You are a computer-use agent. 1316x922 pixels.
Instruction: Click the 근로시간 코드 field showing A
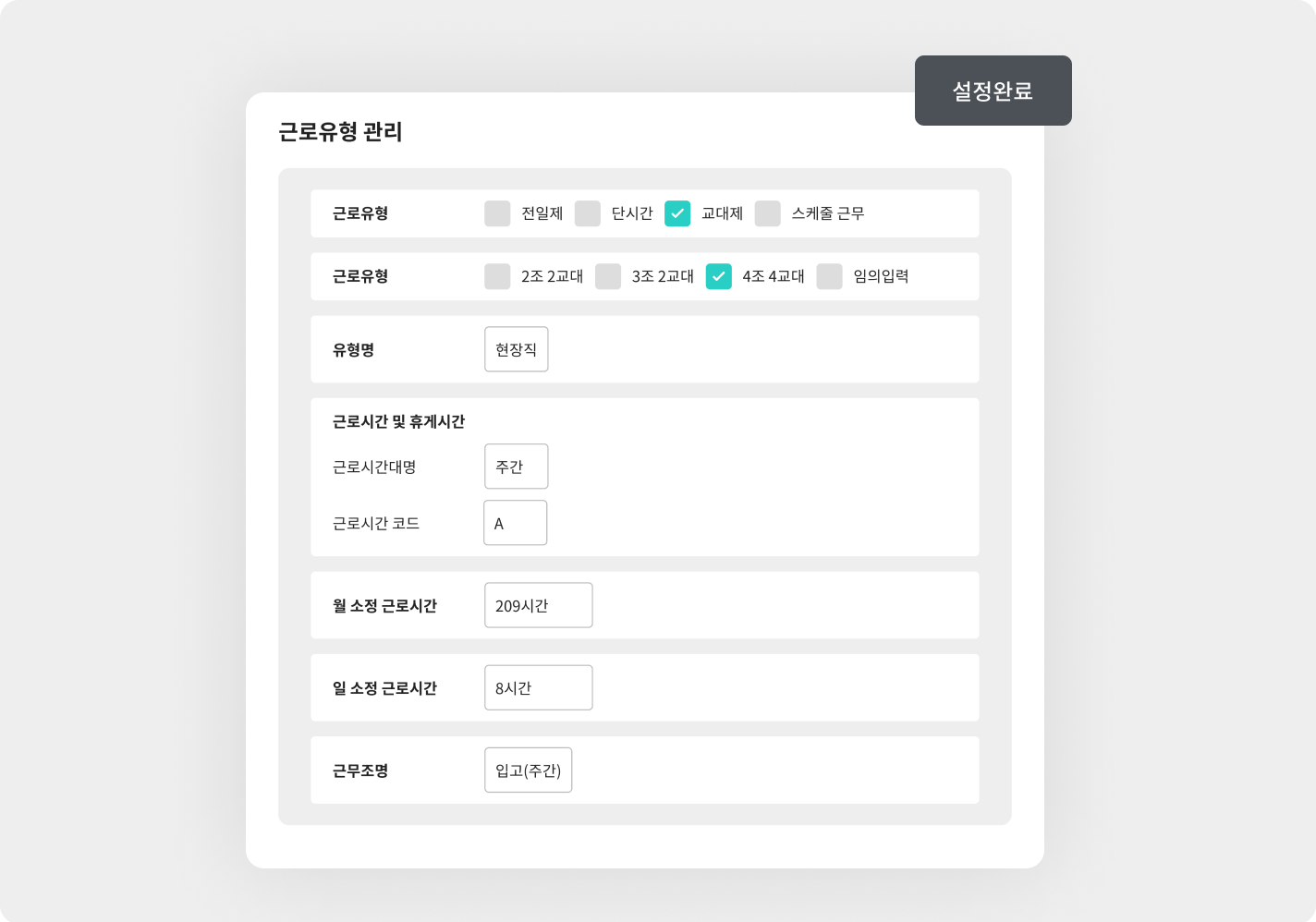click(515, 523)
